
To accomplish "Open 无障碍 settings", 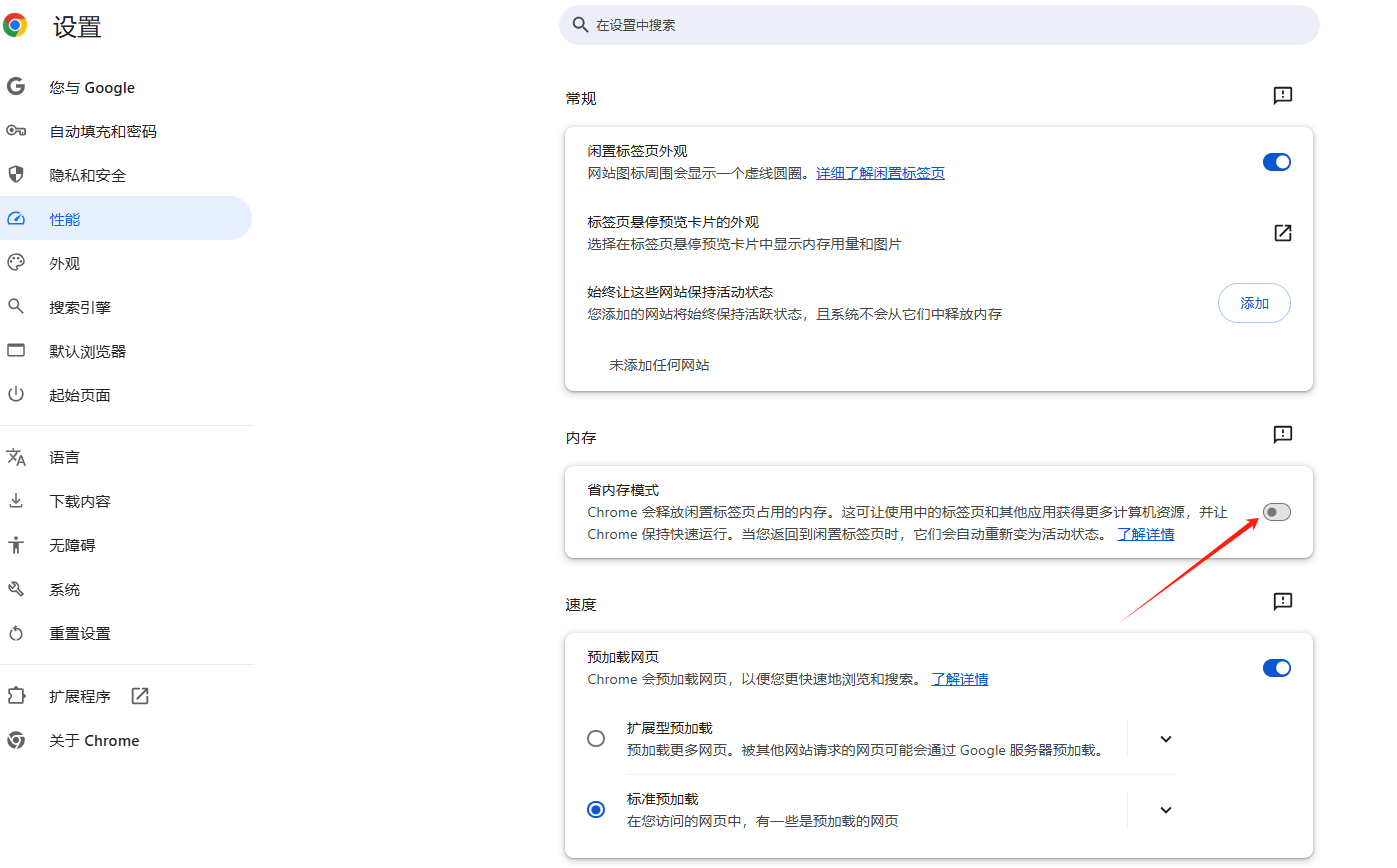I will tap(126, 545).
